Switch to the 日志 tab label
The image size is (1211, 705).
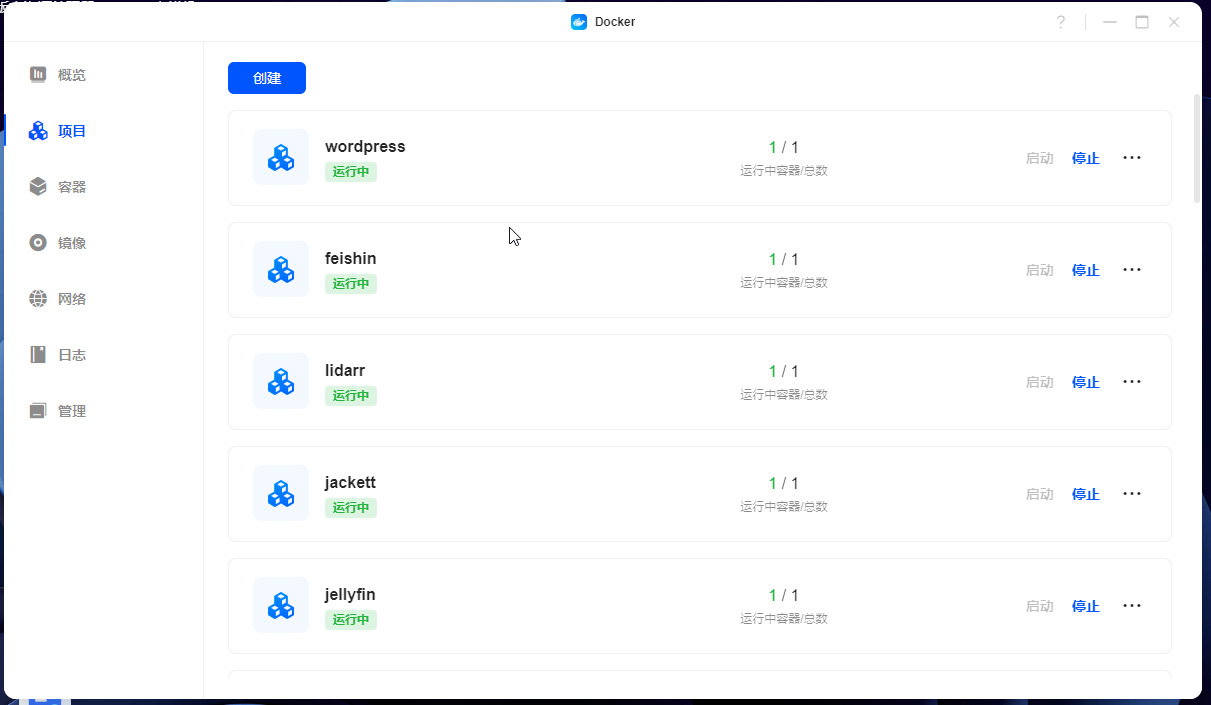tap(72, 355)
